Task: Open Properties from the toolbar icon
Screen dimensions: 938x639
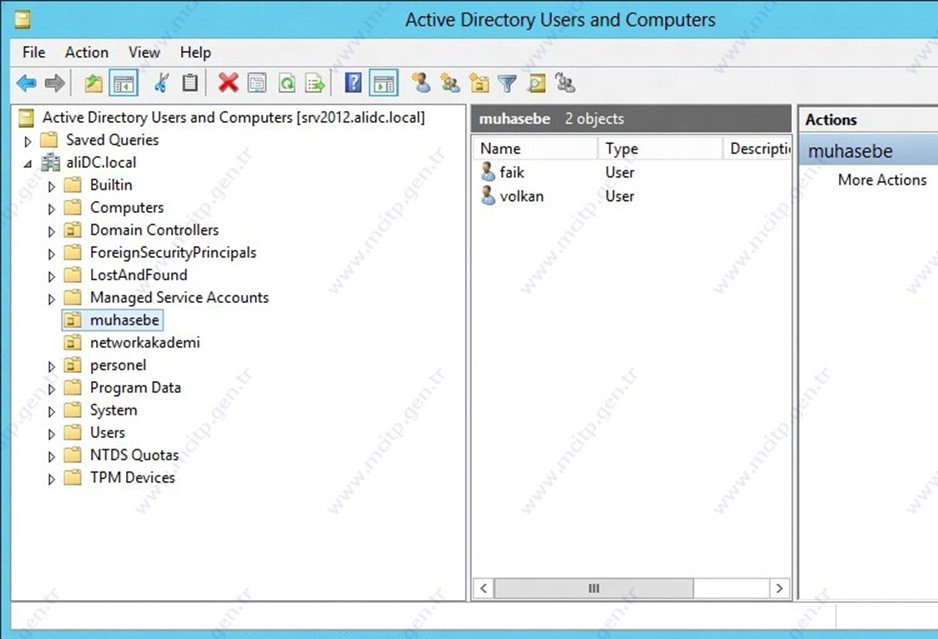Action: click(257, 83)
